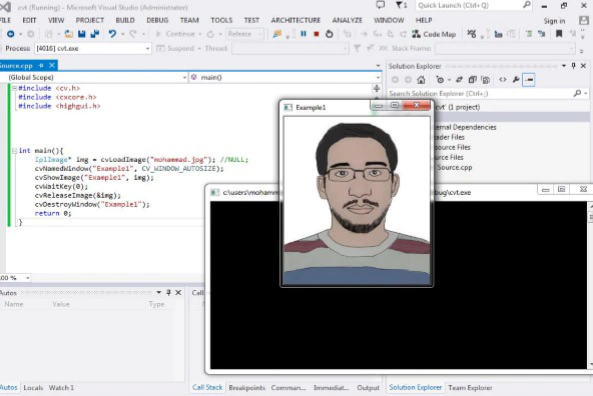This screenshot has height=396, width=593.
Task: Click the Open File folder icon
Action: pyautogui.click(x=68, y=34)
